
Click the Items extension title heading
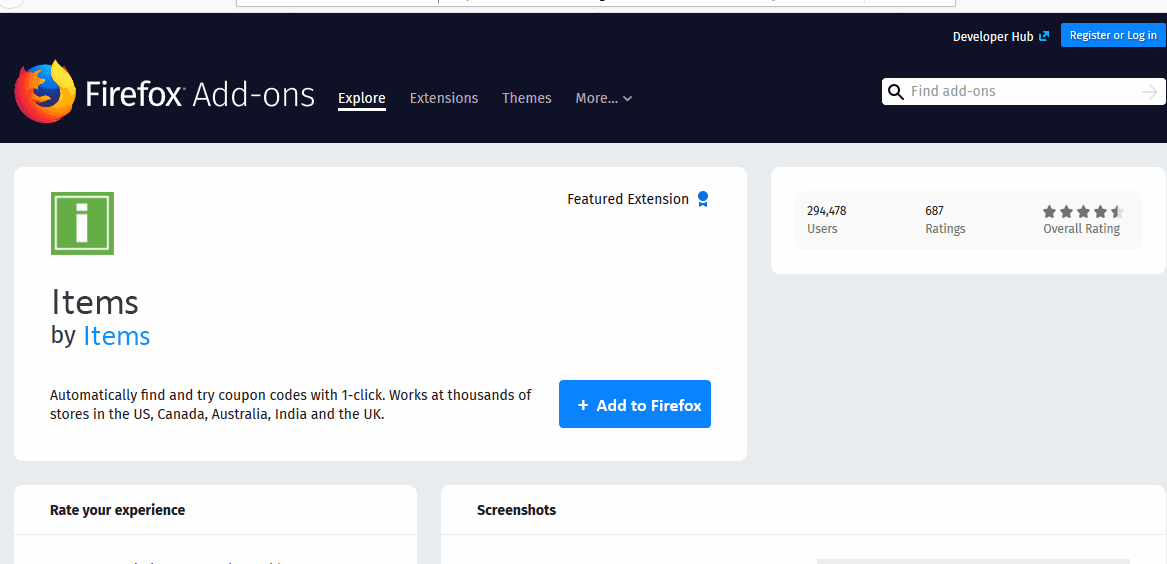point(95,302)
